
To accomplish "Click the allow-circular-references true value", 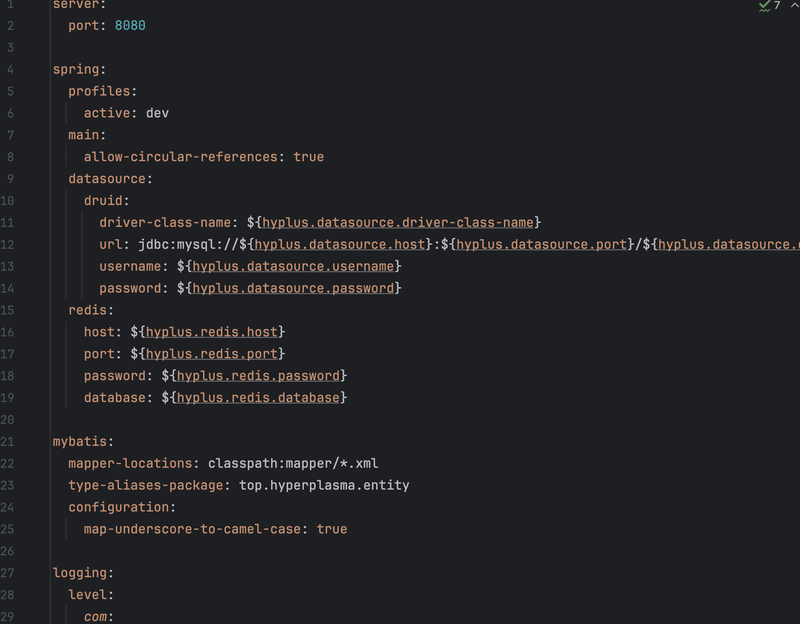I will [309, 157].
